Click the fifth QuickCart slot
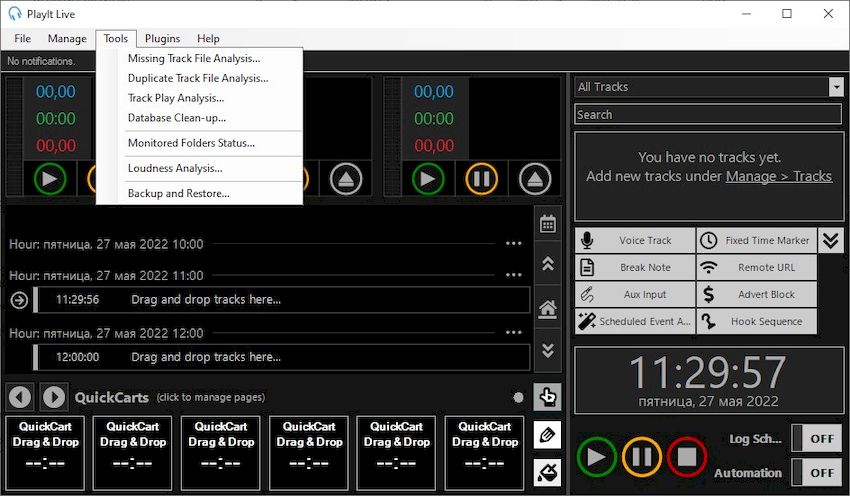The image size is (850, 496). 397,453
